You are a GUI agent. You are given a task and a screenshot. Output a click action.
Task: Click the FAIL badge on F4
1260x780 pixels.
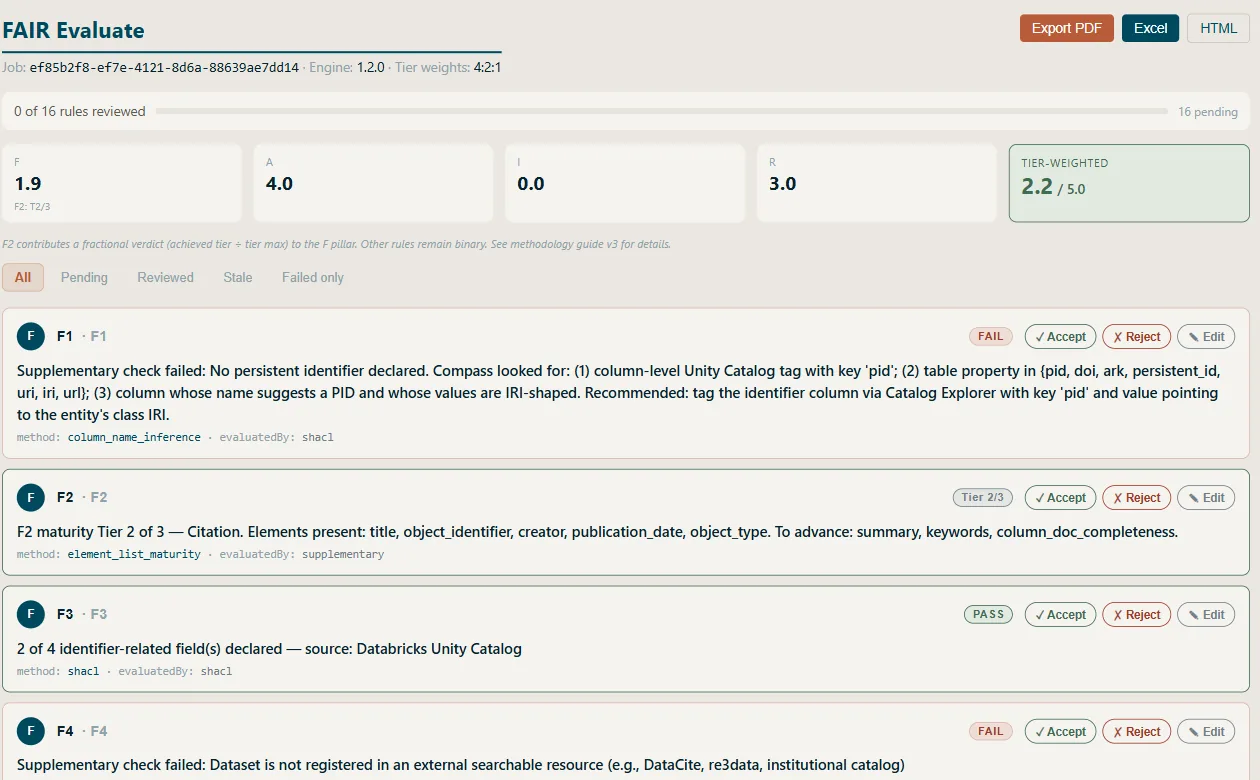pyautogui.click(x=991, y=731)
